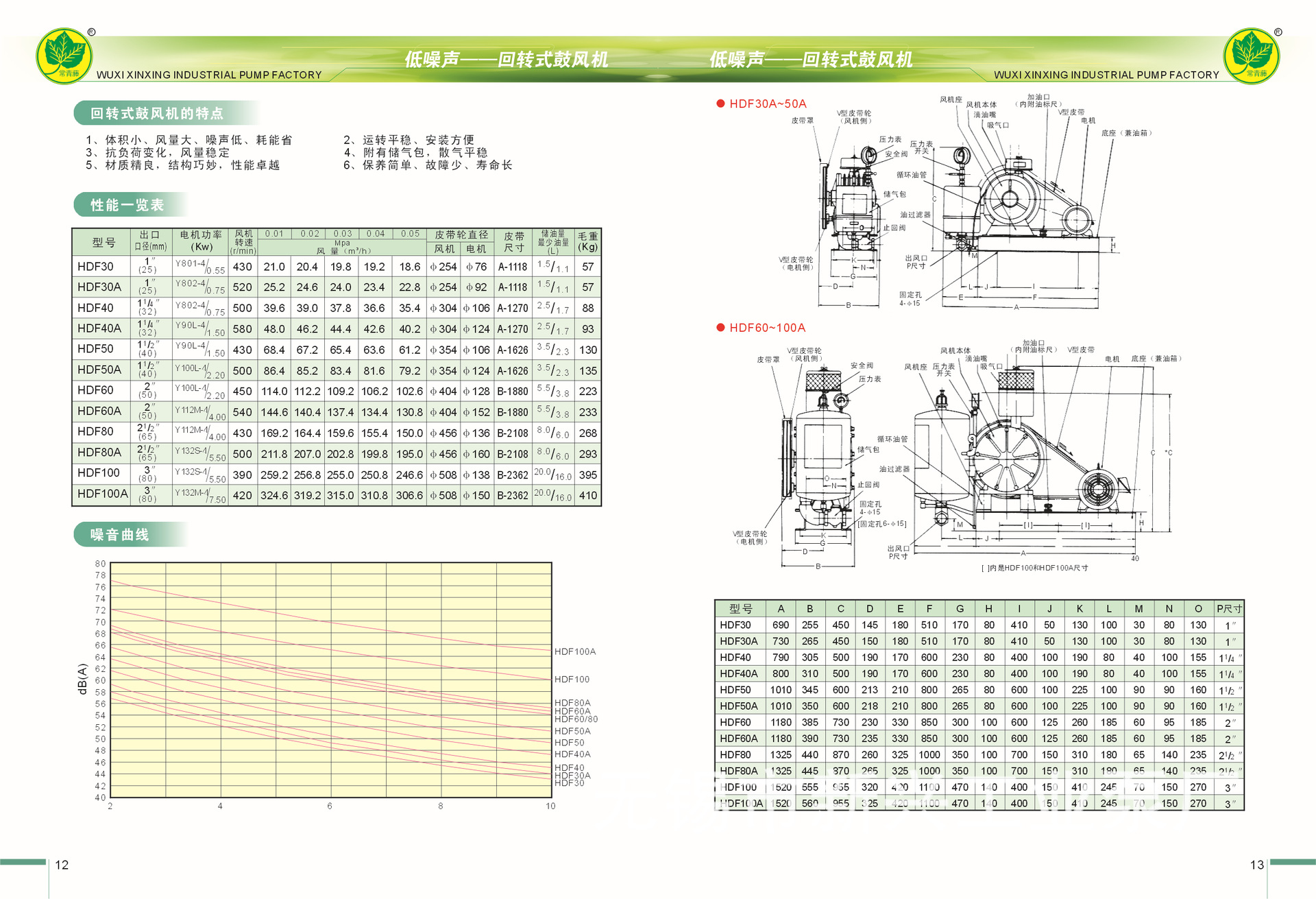Click the page 12 banner title 低噪声——回转式鼓风机

506,60
